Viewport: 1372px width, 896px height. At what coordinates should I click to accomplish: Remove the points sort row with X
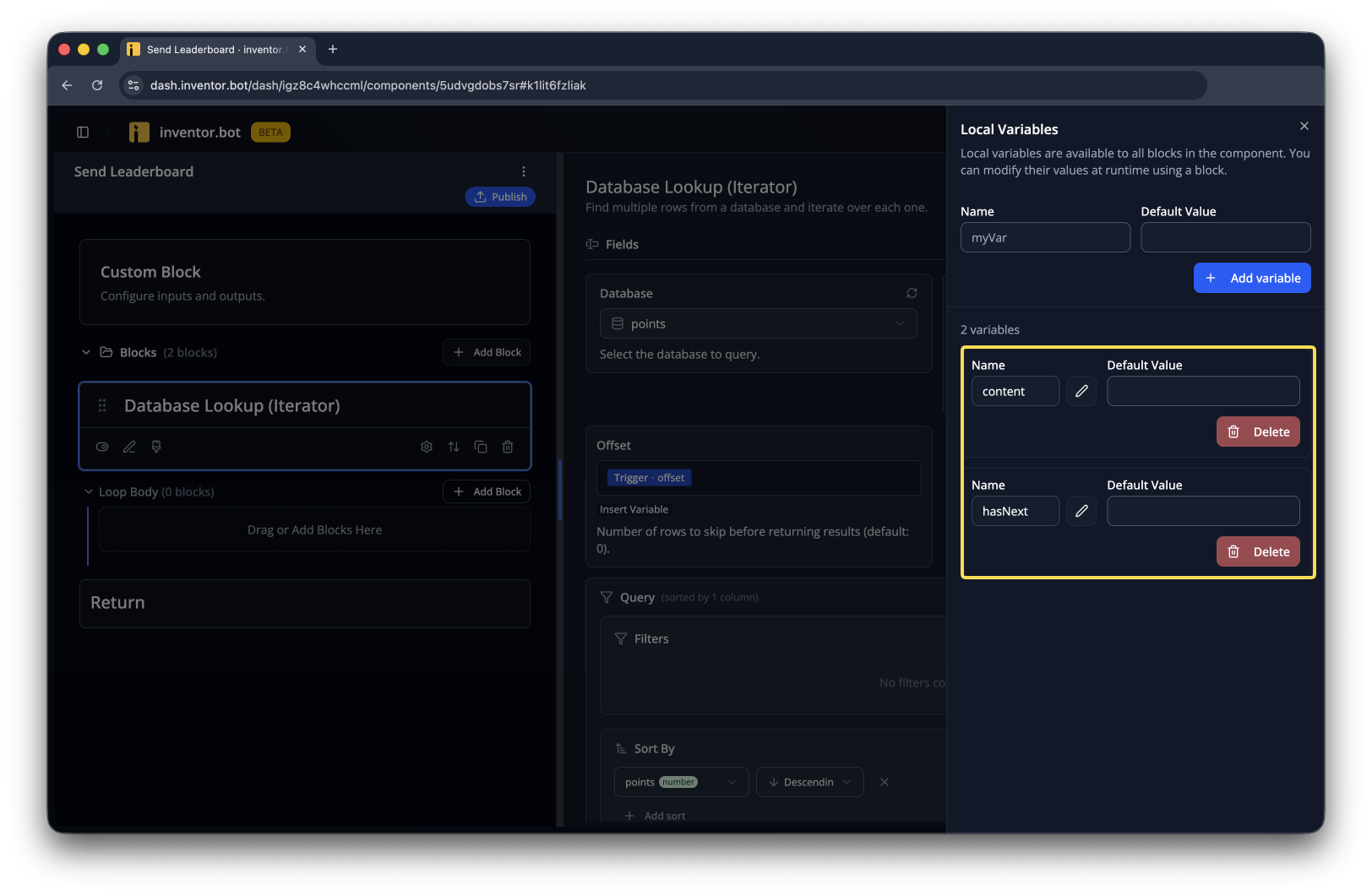[885, 782]
